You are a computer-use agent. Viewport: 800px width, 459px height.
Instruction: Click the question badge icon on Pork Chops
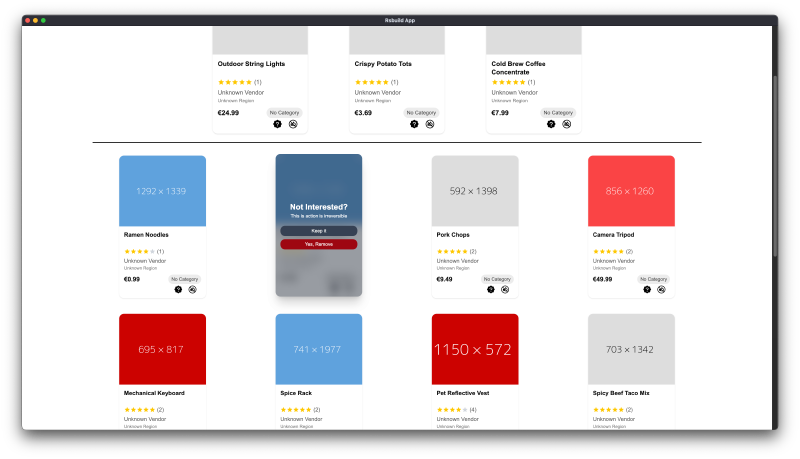[491, 289]
